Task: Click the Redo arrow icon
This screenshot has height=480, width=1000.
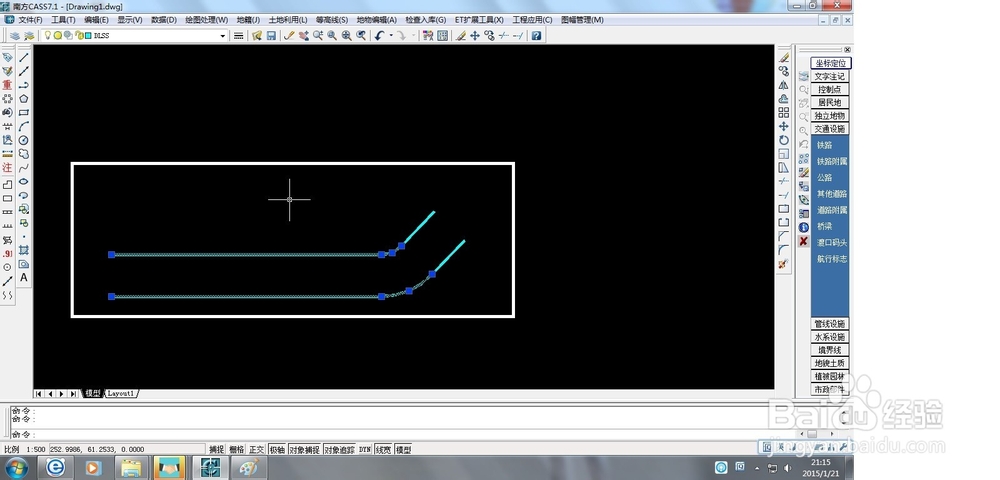Action: pyautogui.click(x=401, y=36)
